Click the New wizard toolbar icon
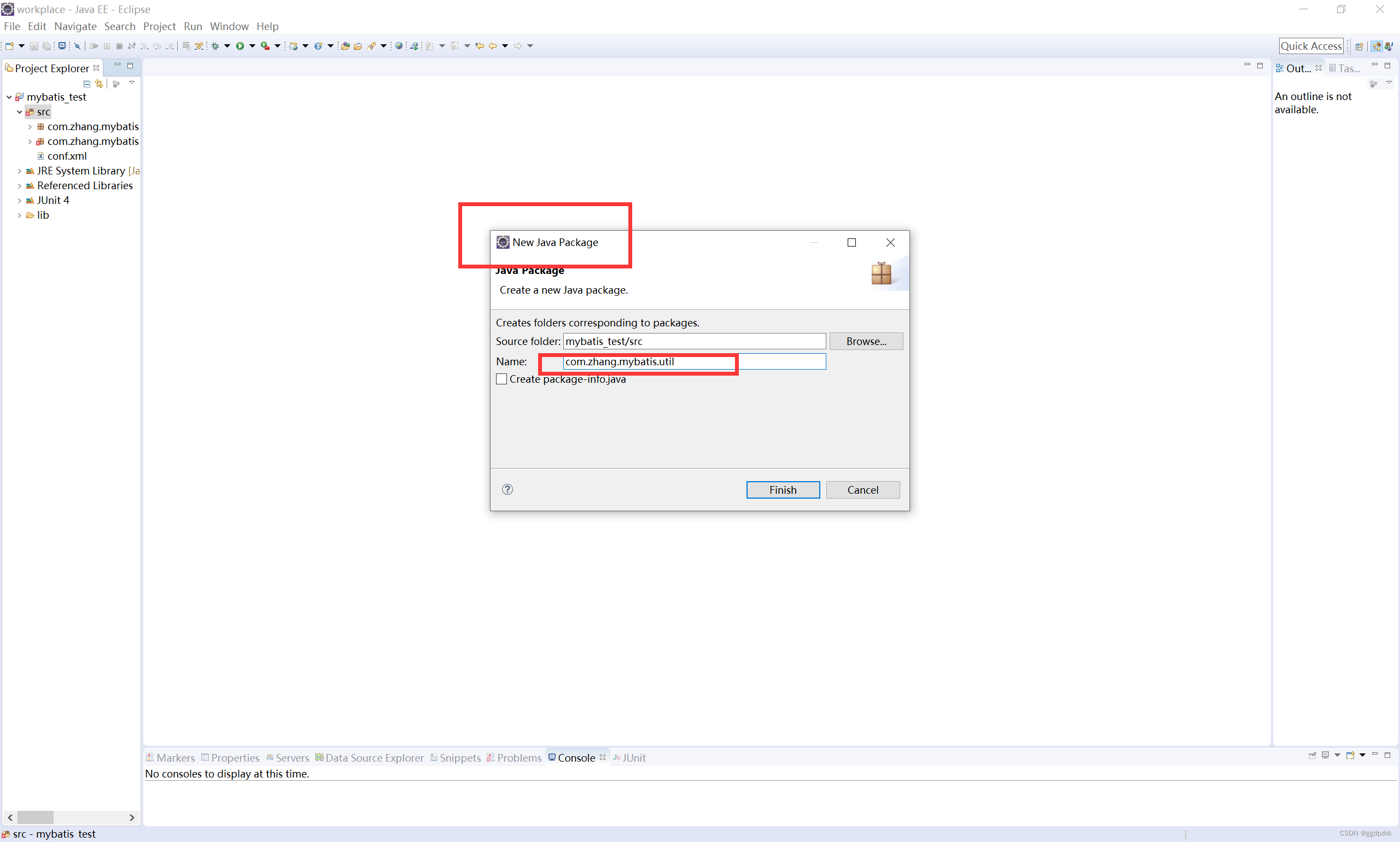 tap(9, 46)
